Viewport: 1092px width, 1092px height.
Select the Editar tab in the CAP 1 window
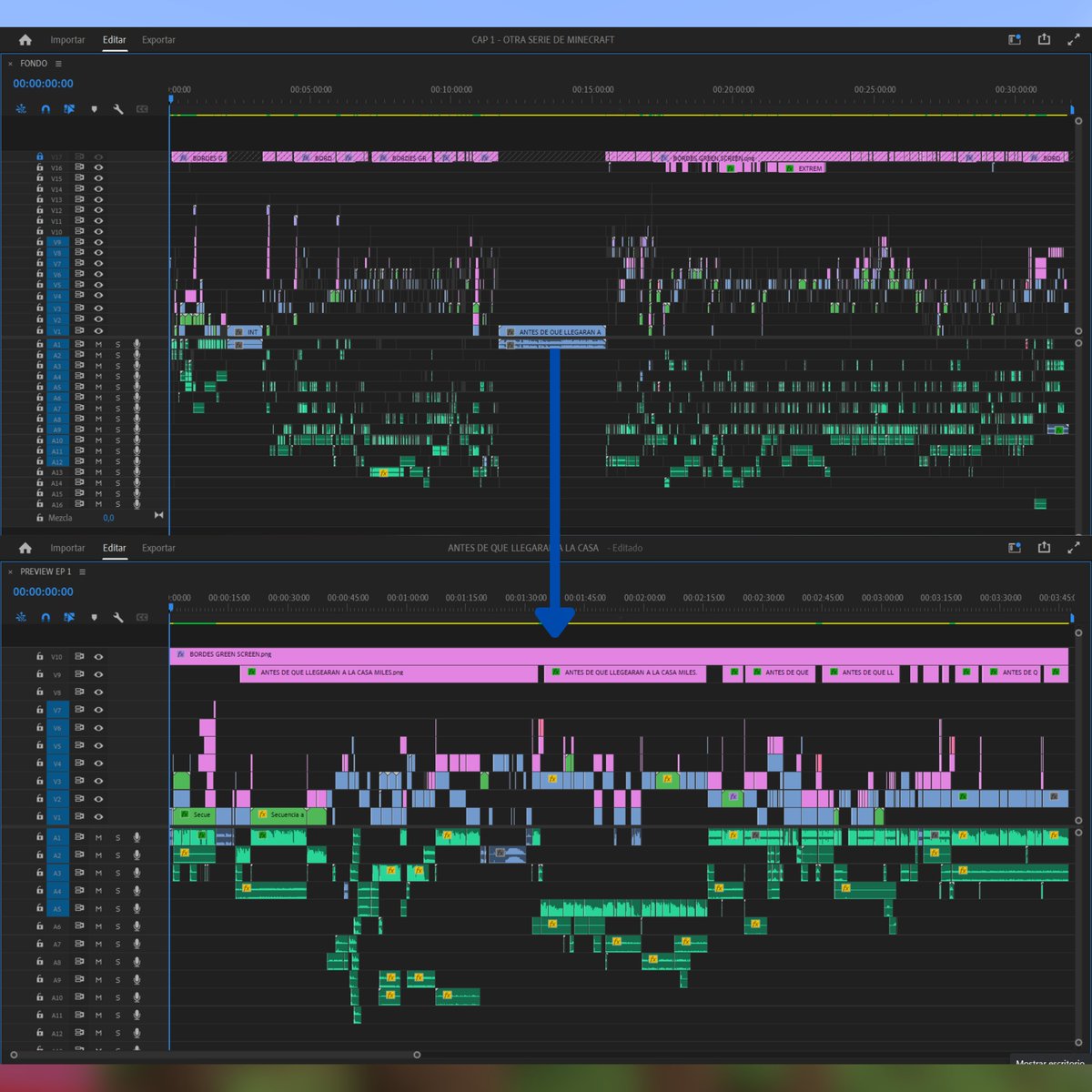[115, 40]
